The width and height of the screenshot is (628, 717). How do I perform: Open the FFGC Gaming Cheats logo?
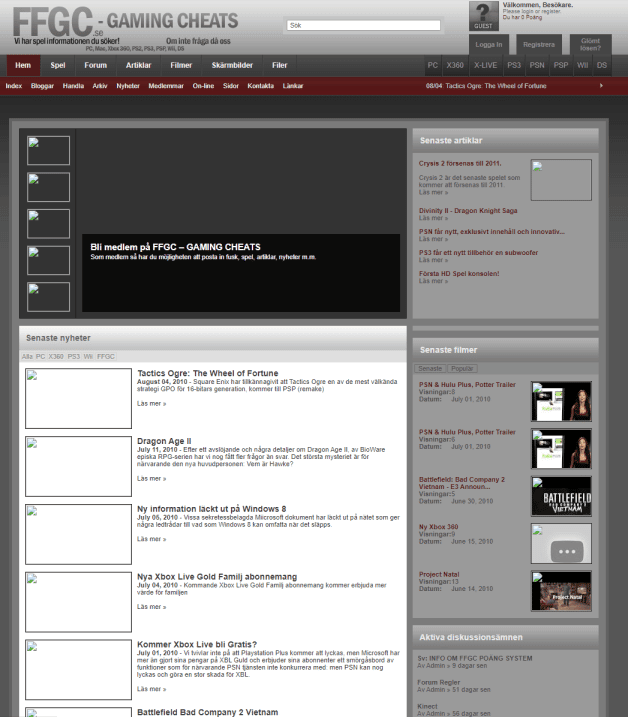click(x=125, y=25)
